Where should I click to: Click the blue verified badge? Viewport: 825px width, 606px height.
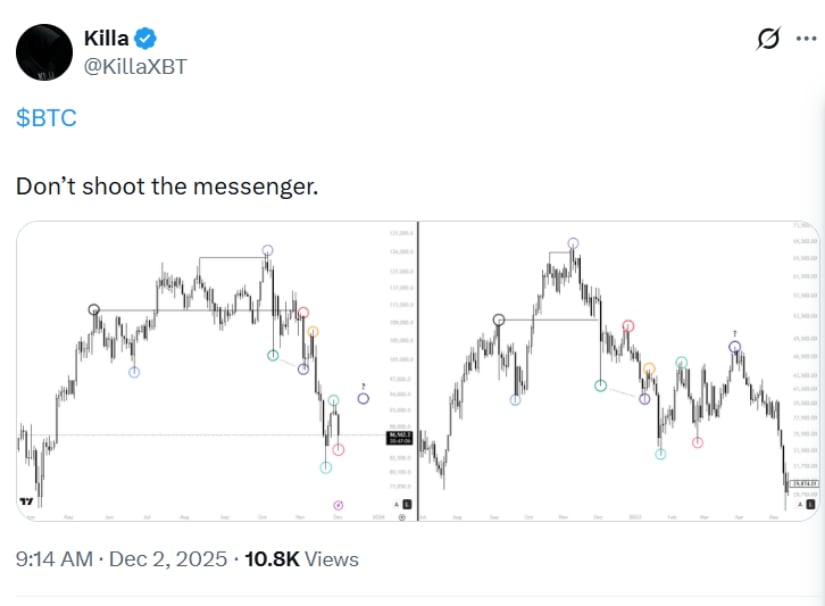point(147,39)
